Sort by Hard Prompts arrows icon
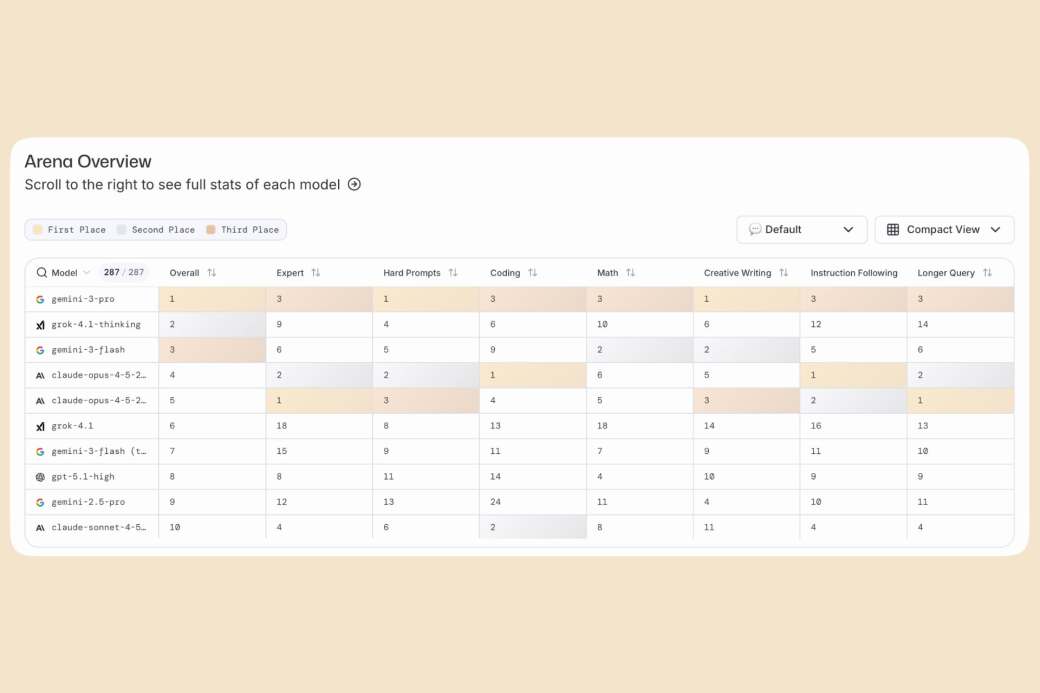The width and height of the screenshot is (1040, 693). [453, 273]
